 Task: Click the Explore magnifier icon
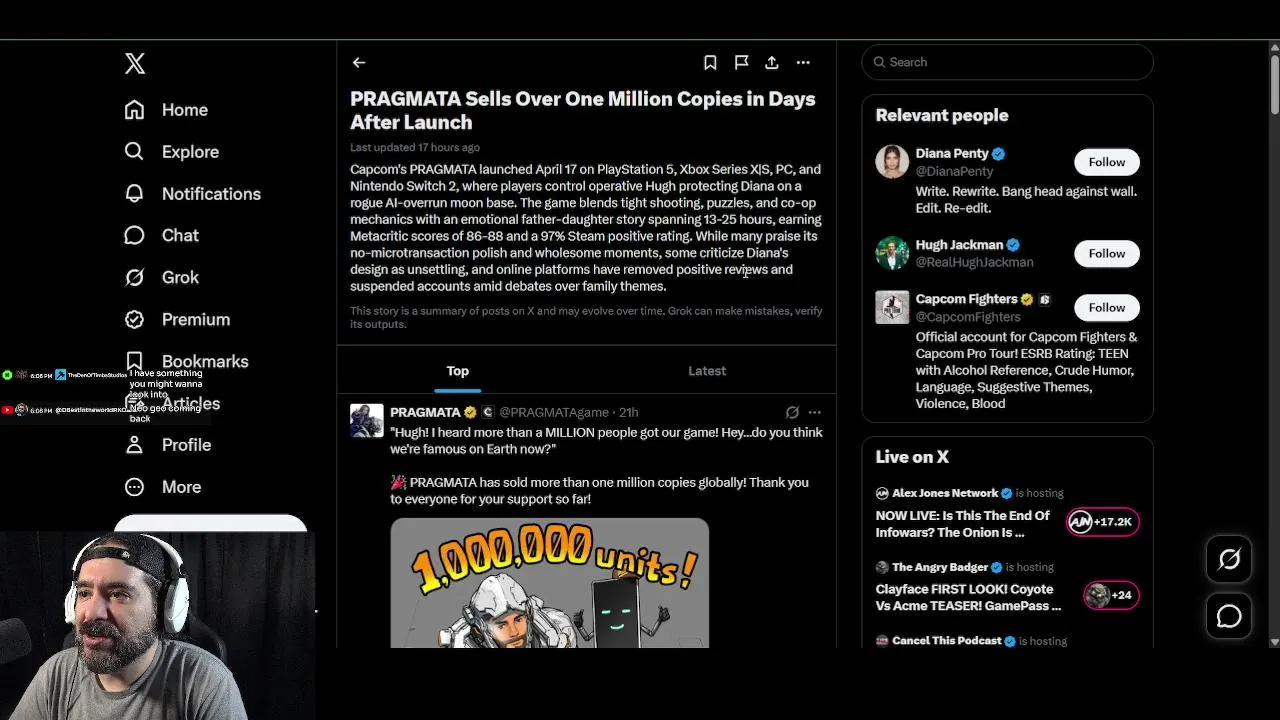click(134, 151)
